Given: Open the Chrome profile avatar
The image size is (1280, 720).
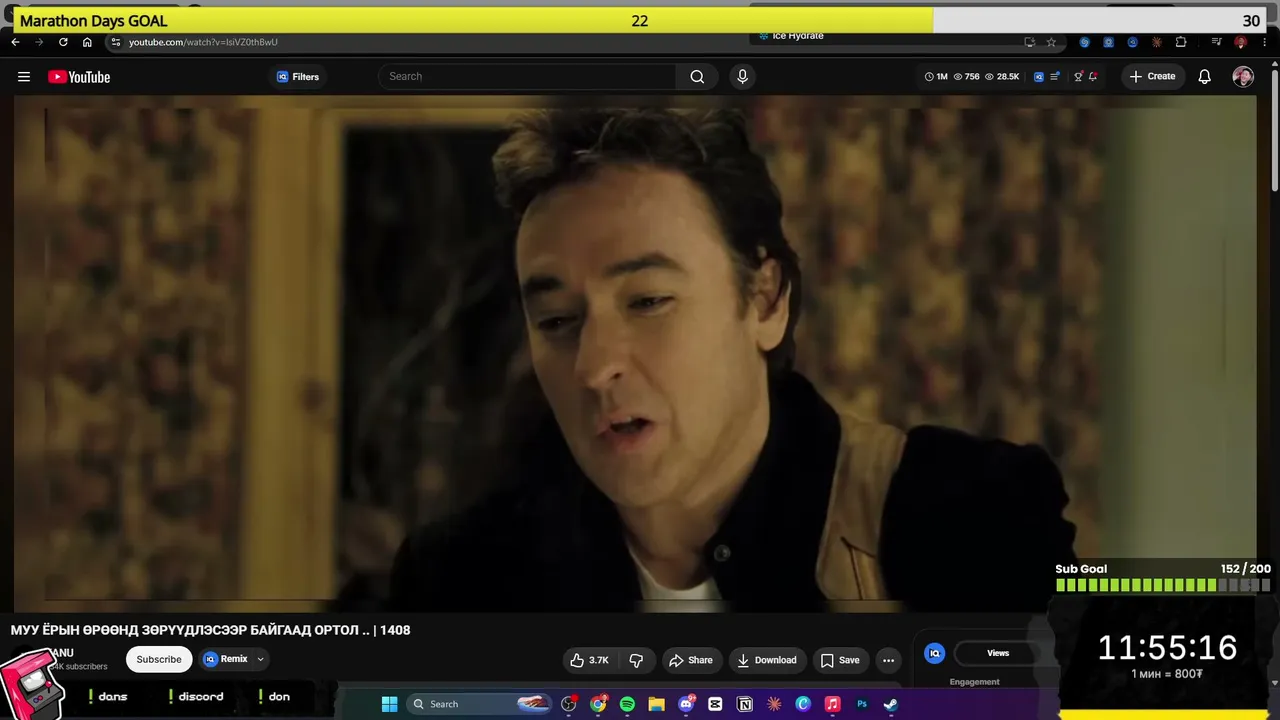Looking at the screenshot, I should (x=1241, y=42).
